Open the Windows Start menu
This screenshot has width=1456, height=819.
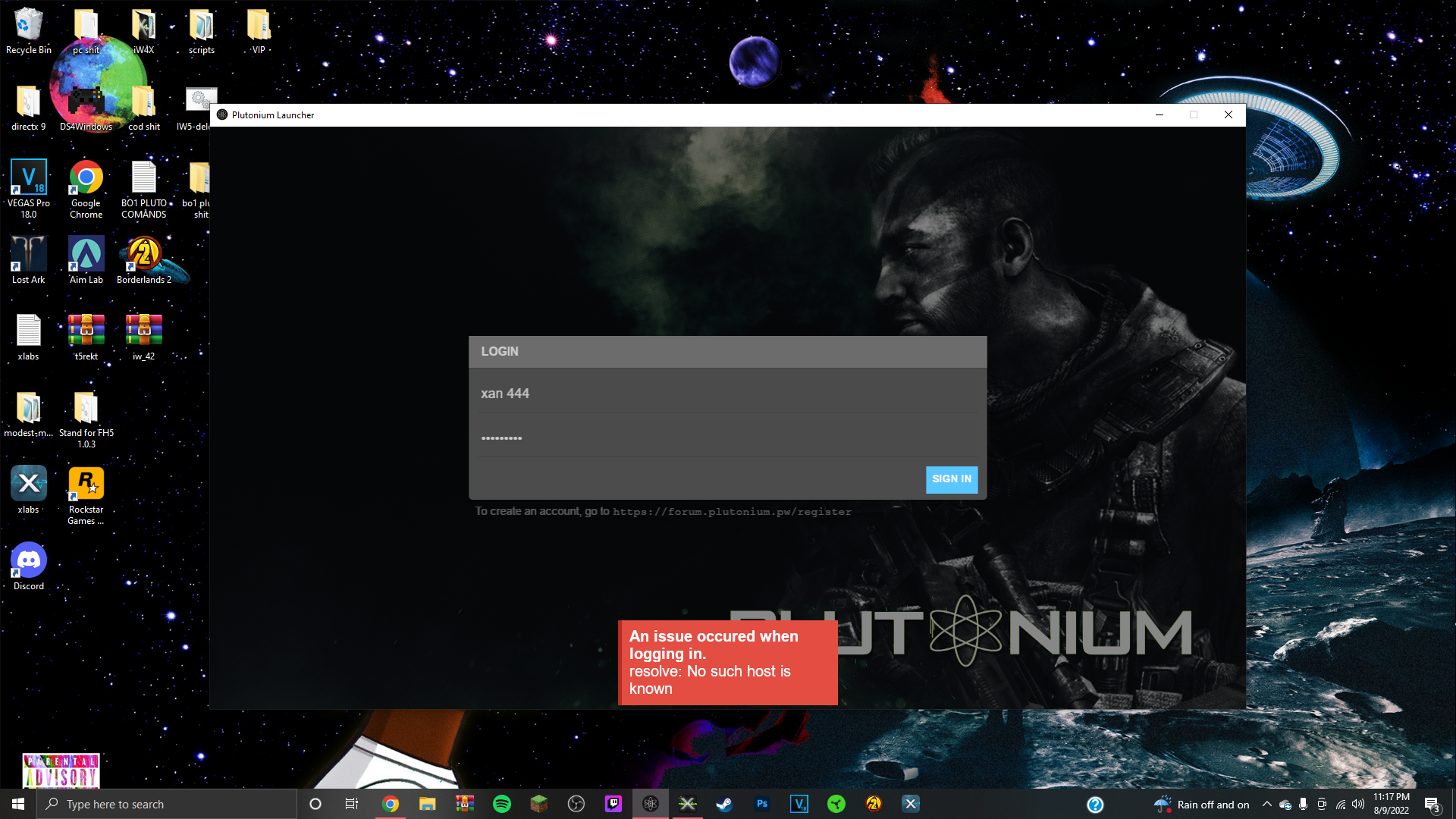(x=18, y=804)
